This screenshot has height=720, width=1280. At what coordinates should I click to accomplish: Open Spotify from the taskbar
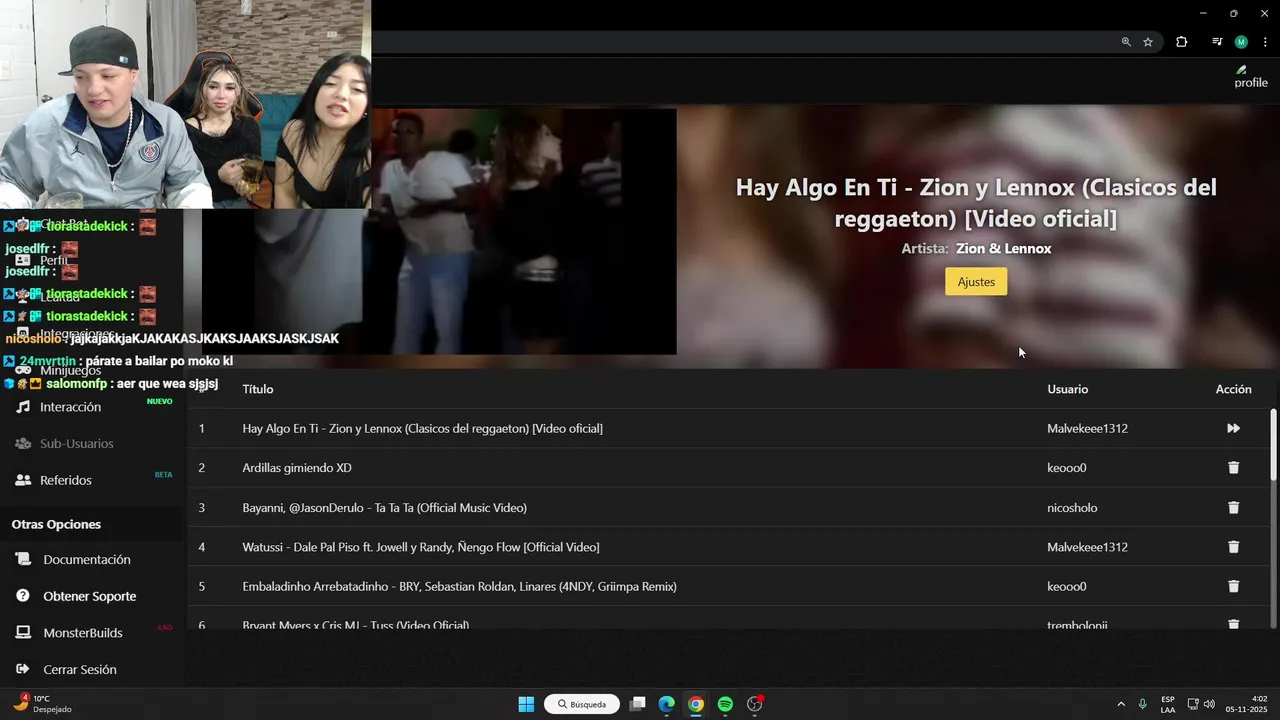(725, 704)
